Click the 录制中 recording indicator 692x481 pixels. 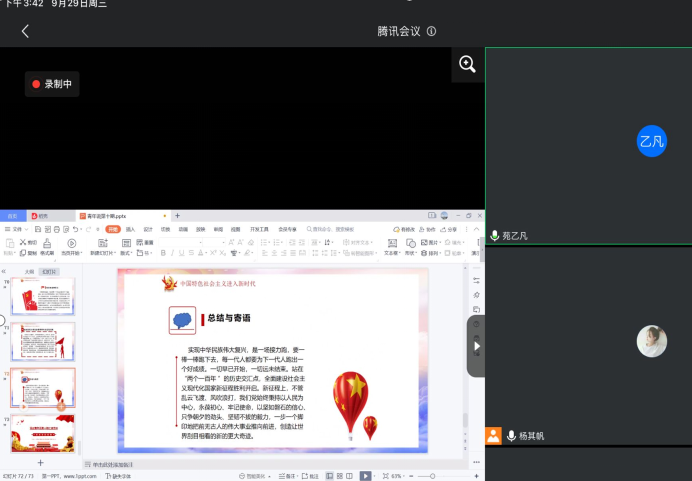[52, 85]
